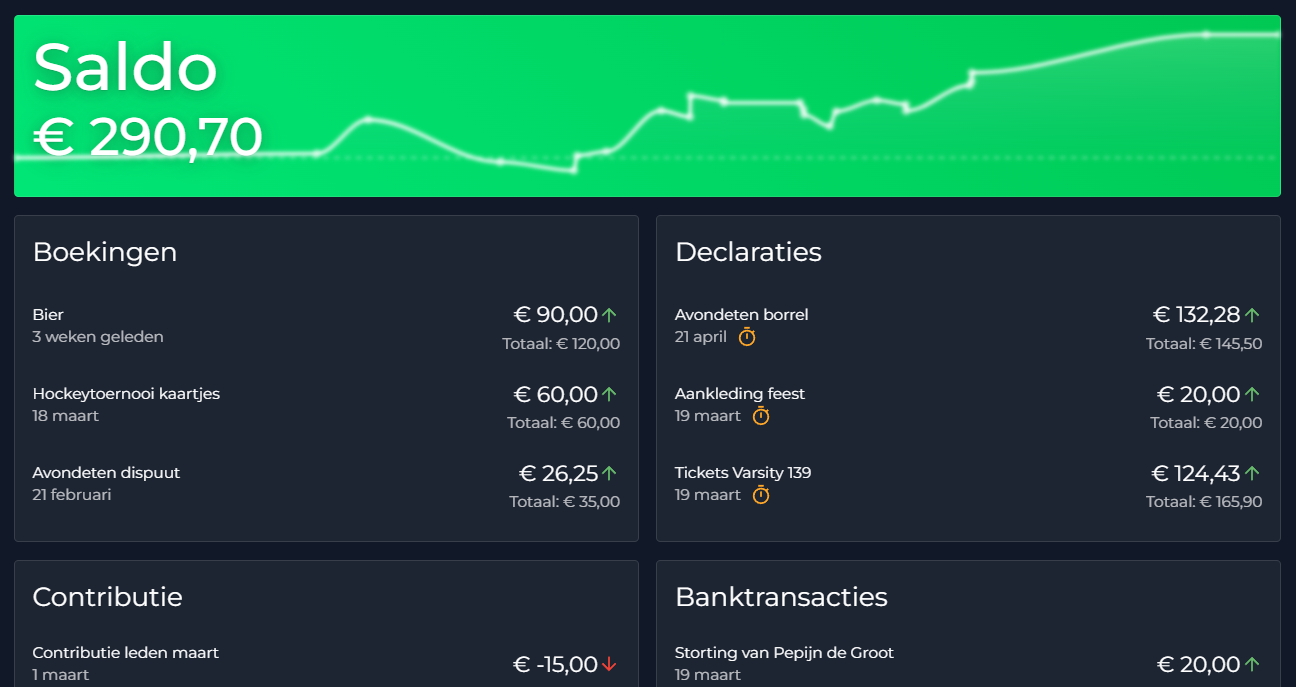Image resolution: width=1296 pixels, height=687 pixels.
Task: Click the Totaal: € 165,90 value
Action: point(1204,502)
